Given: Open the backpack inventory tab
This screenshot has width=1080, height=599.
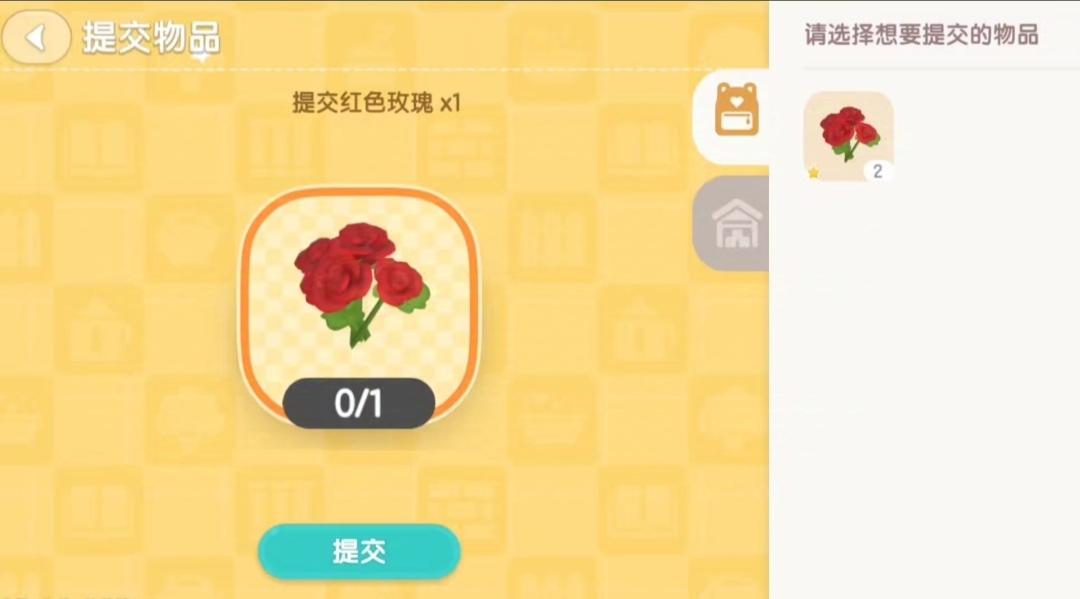Looking at the screenshot, I should pyautogui.click(x=731, y=116).
